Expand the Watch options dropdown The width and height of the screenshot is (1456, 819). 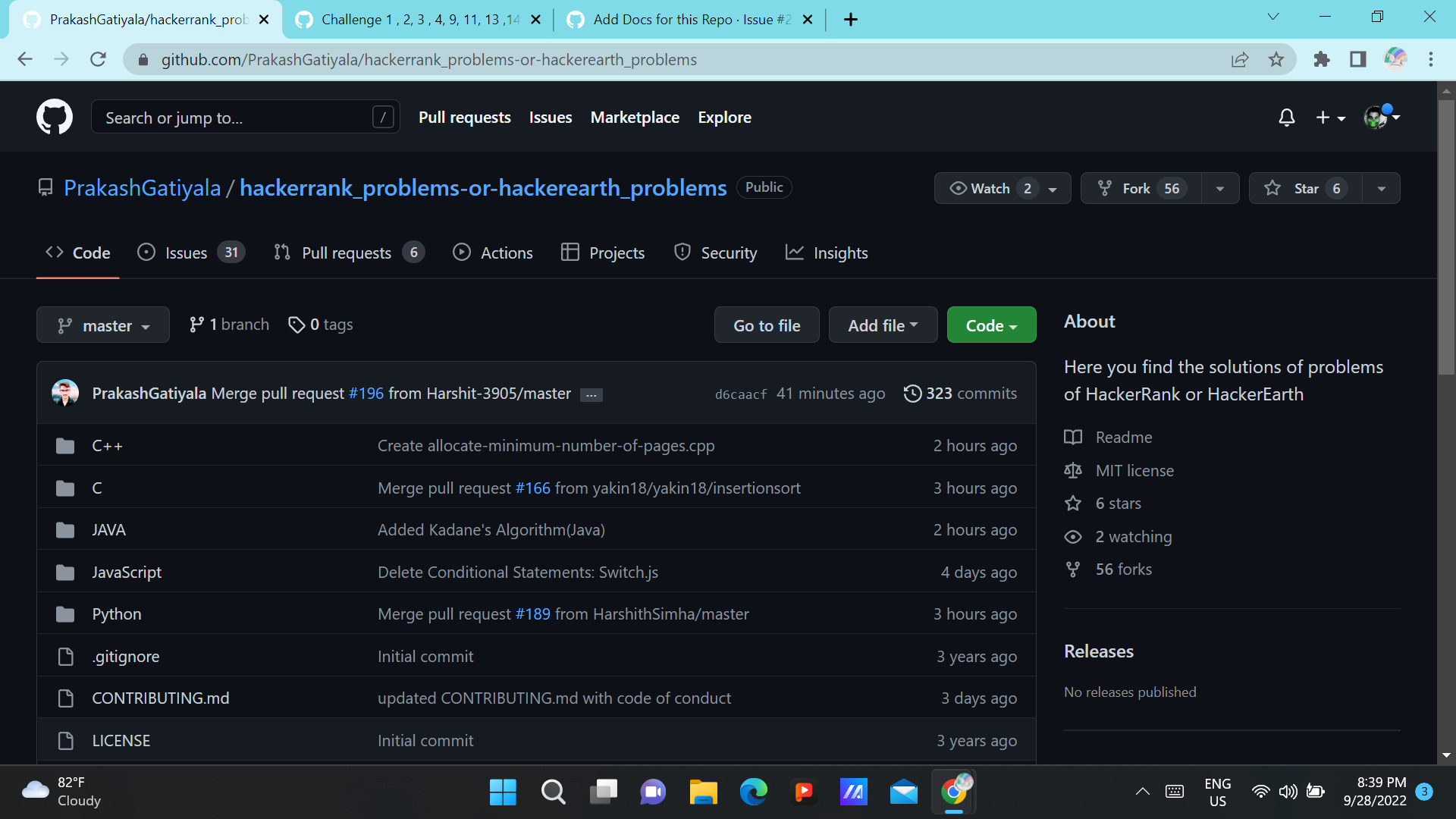(x=1053, y=189)
